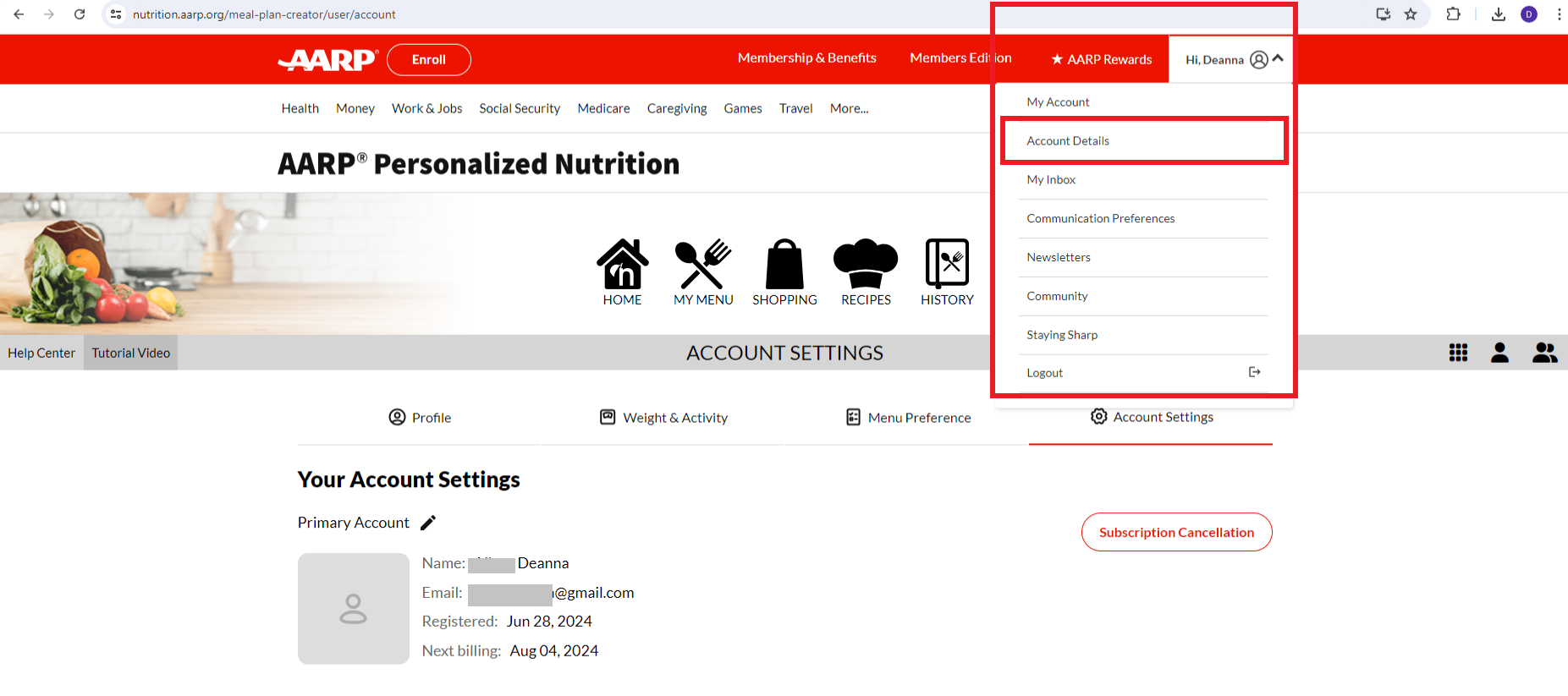Click the browser back arrow
Image resolution: width=1568 pixels, height=696 pixels.
(x=19, y=14)
